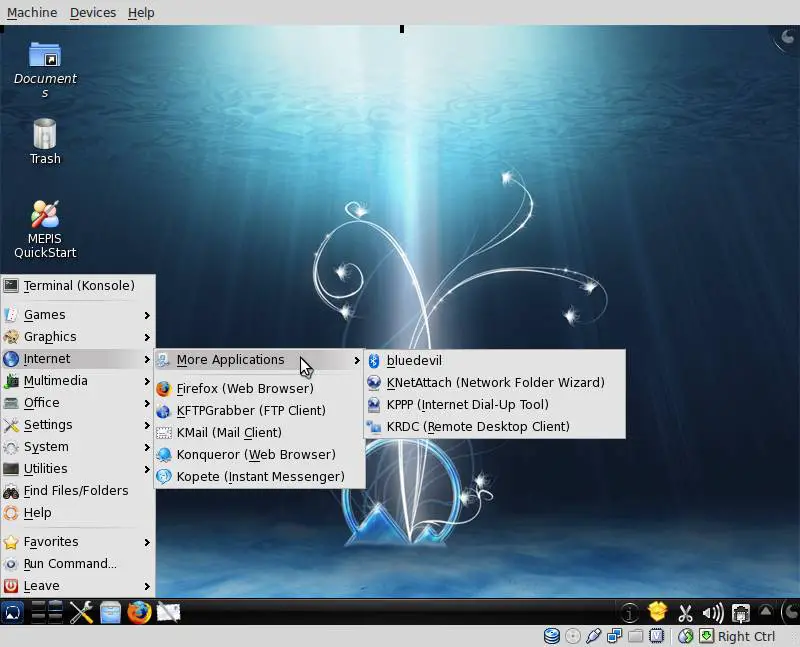Screen dimensions: 800x647
Task: Expand the Utilities submenu
Action: point(78,468)
